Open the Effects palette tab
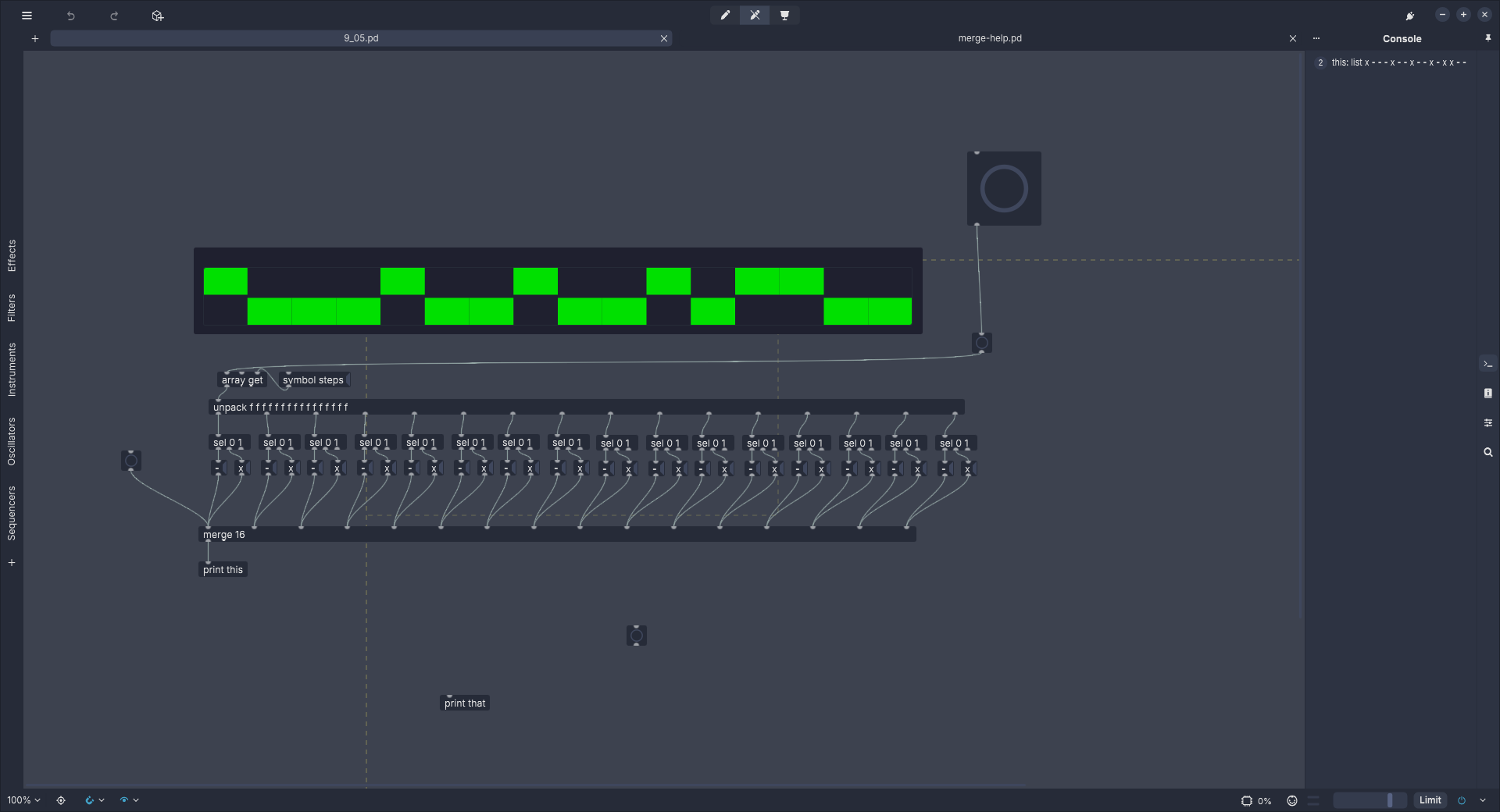 click(x=12, y=255)
